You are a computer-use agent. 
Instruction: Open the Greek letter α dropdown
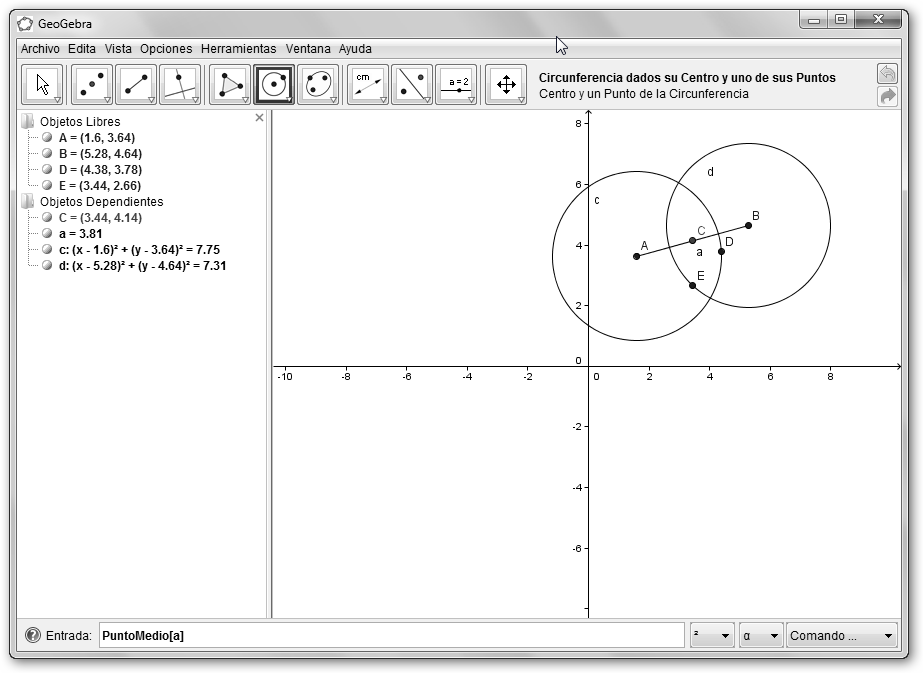click(759, 636)
